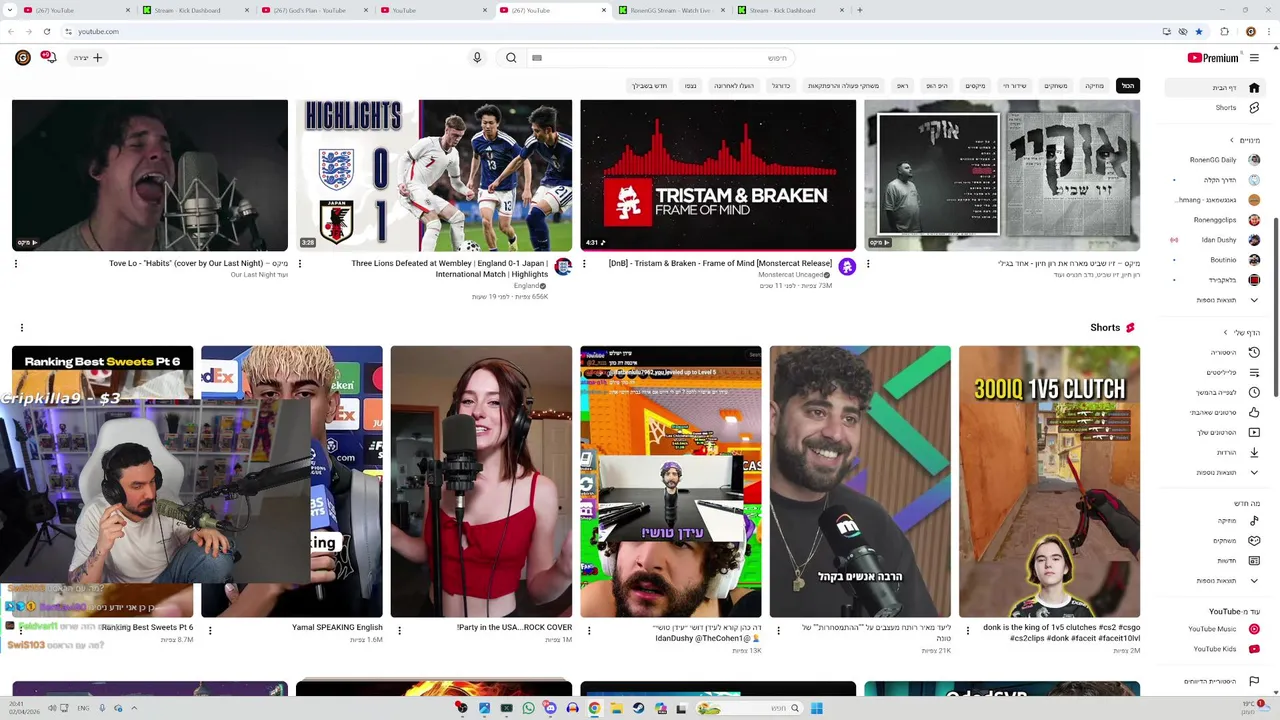The width and height of the screenshot is (1280, 720).
Task: Select the הועלו לאחרונה filter chip
Action: point(734,86)
